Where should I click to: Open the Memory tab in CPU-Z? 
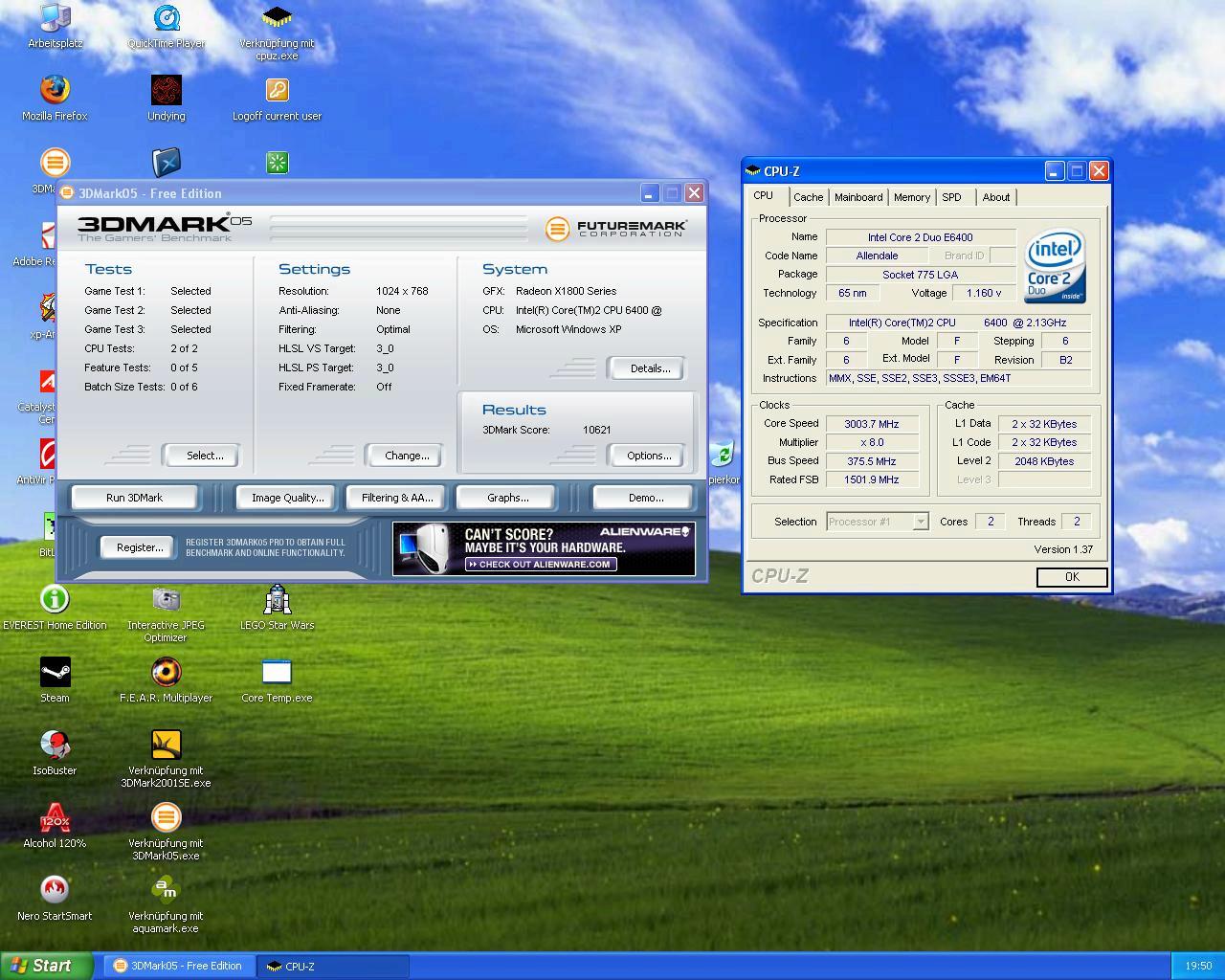pyautogui.click(x=912, y=197)
